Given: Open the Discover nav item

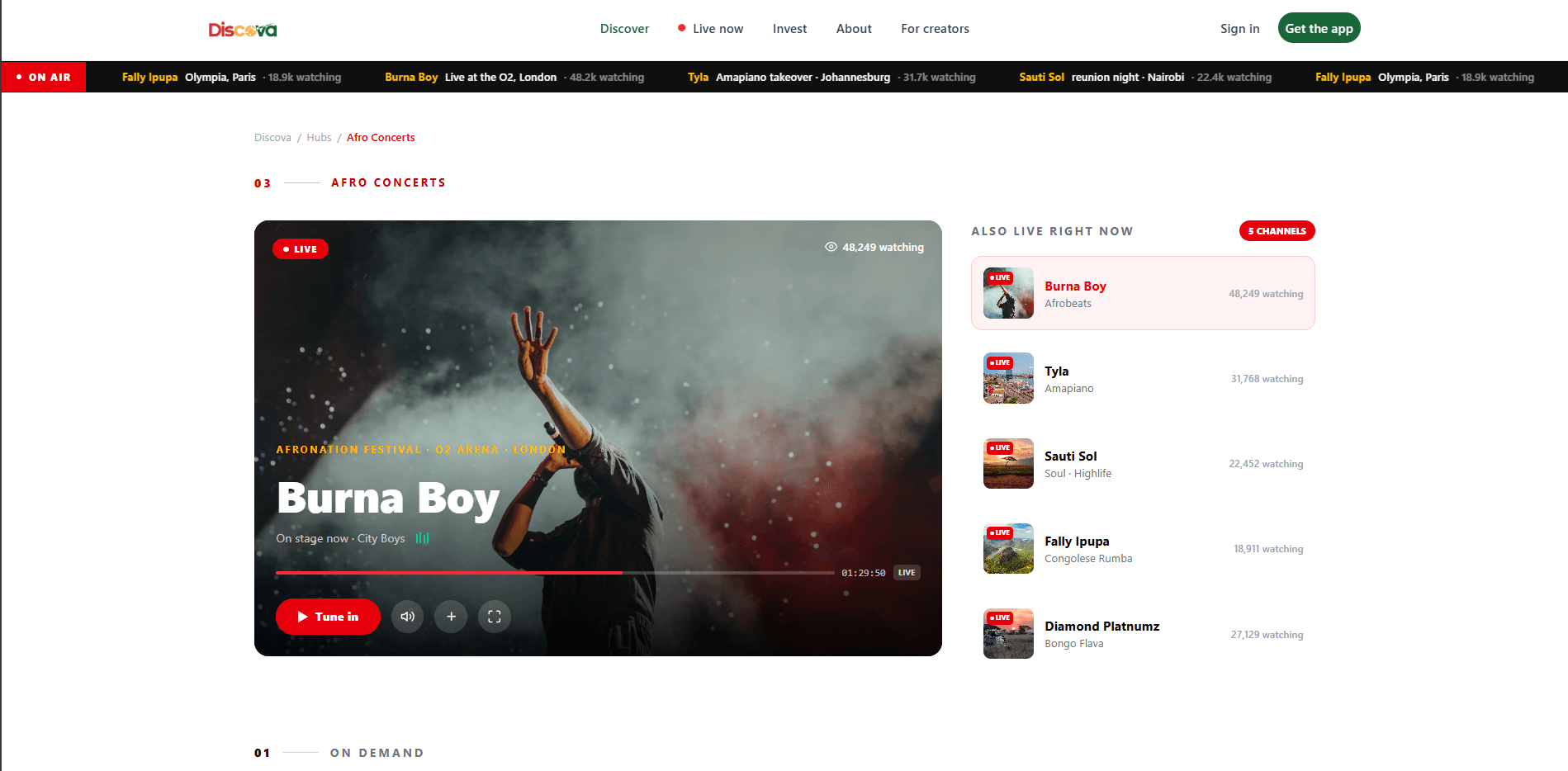Looking at the screenshot, I should click(624, 29).
